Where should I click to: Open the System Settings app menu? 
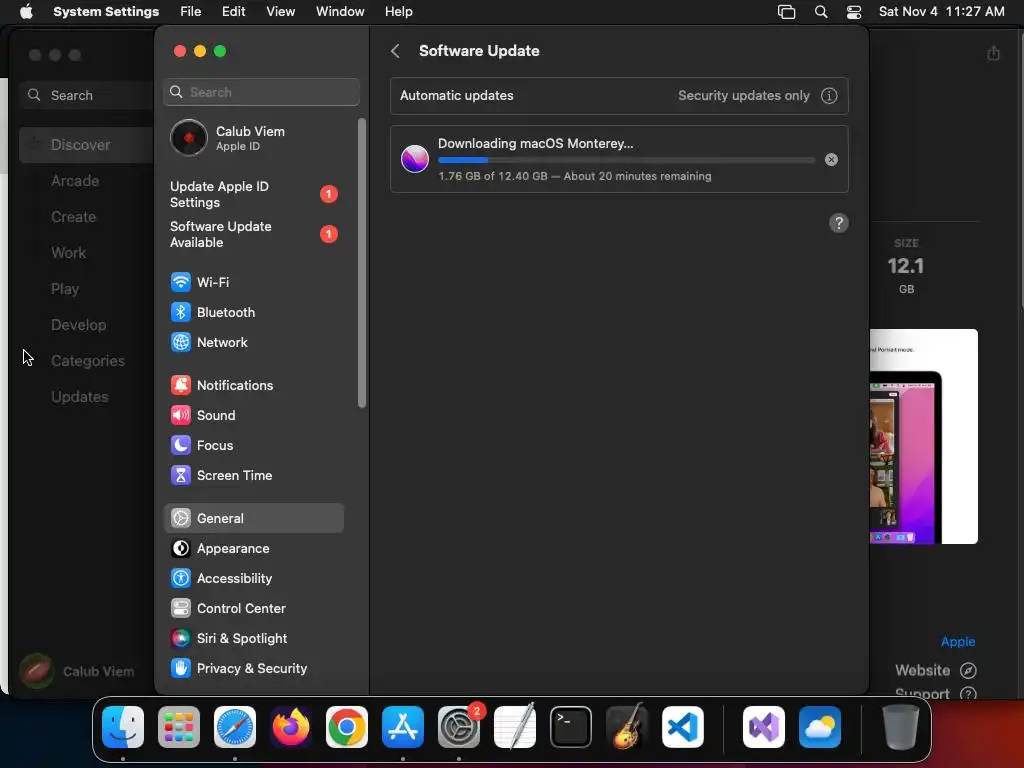(106, 12)
